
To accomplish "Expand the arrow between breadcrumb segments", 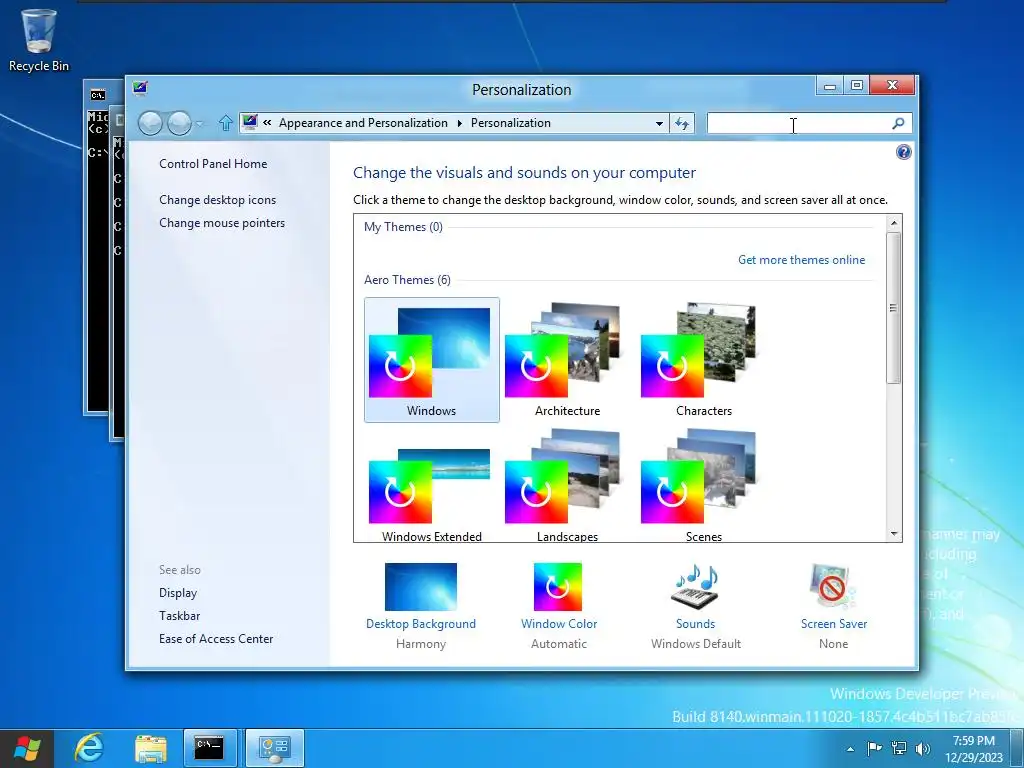I will point(460,123).
